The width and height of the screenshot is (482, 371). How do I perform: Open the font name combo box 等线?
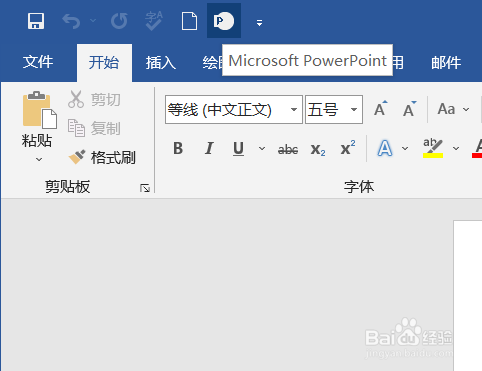(x=234, y=110)
